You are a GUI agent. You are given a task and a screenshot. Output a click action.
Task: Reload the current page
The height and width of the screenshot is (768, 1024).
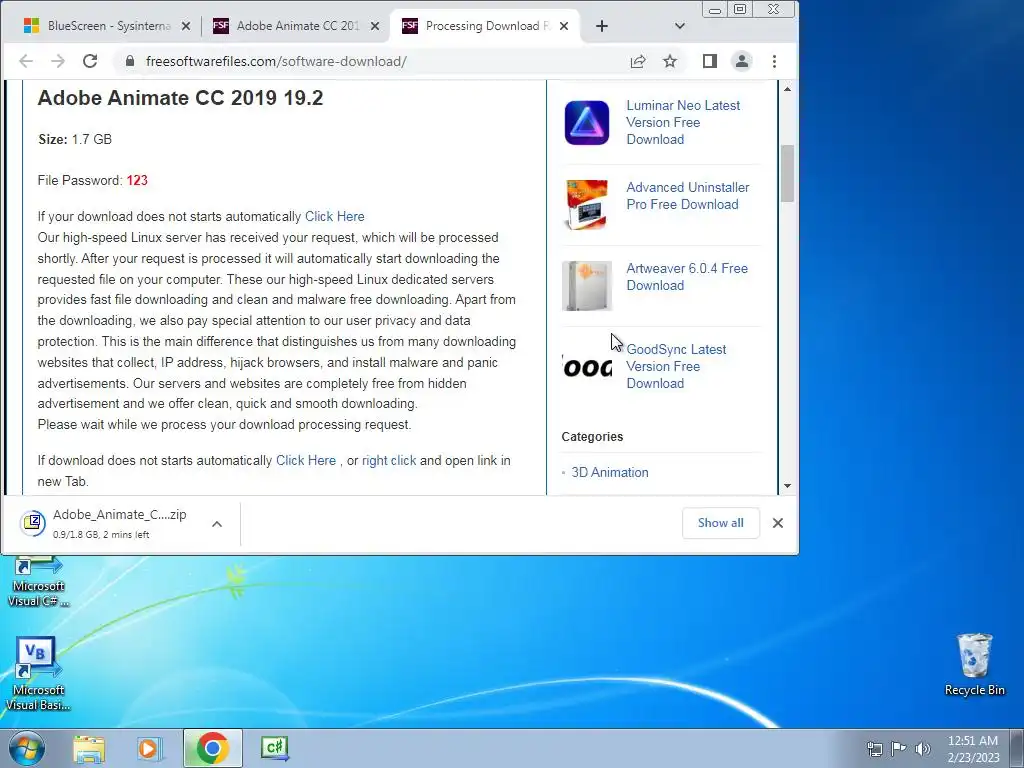[90, 61]
